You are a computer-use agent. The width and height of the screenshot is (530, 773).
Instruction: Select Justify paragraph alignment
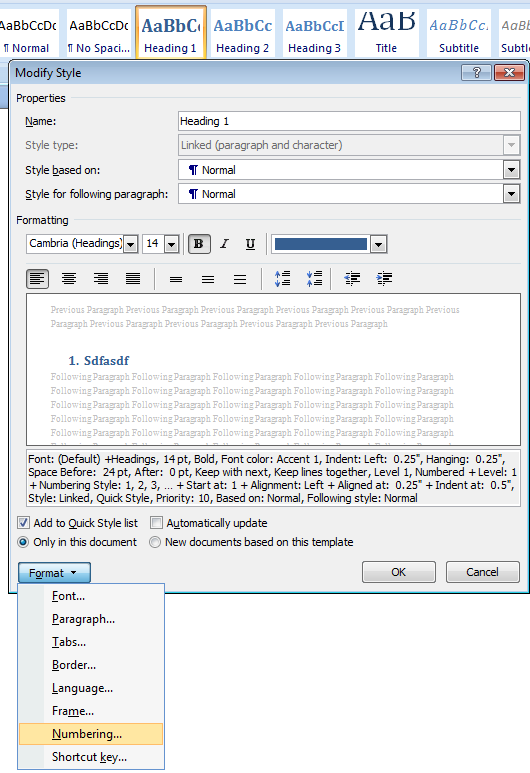[133, 279]
